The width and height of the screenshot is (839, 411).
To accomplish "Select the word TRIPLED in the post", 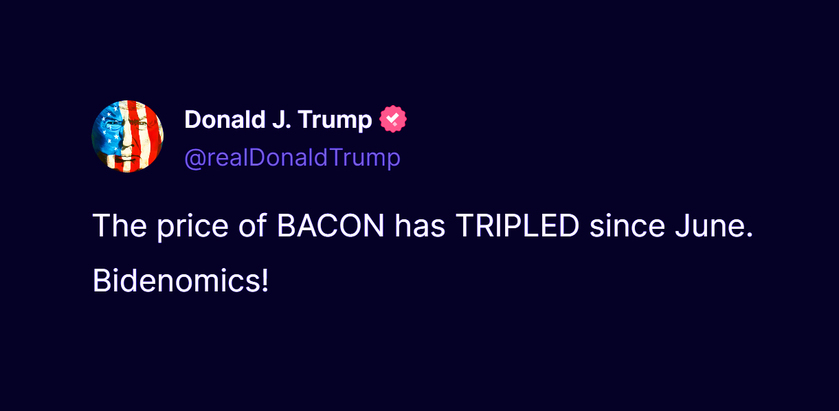I will [517, 226].
